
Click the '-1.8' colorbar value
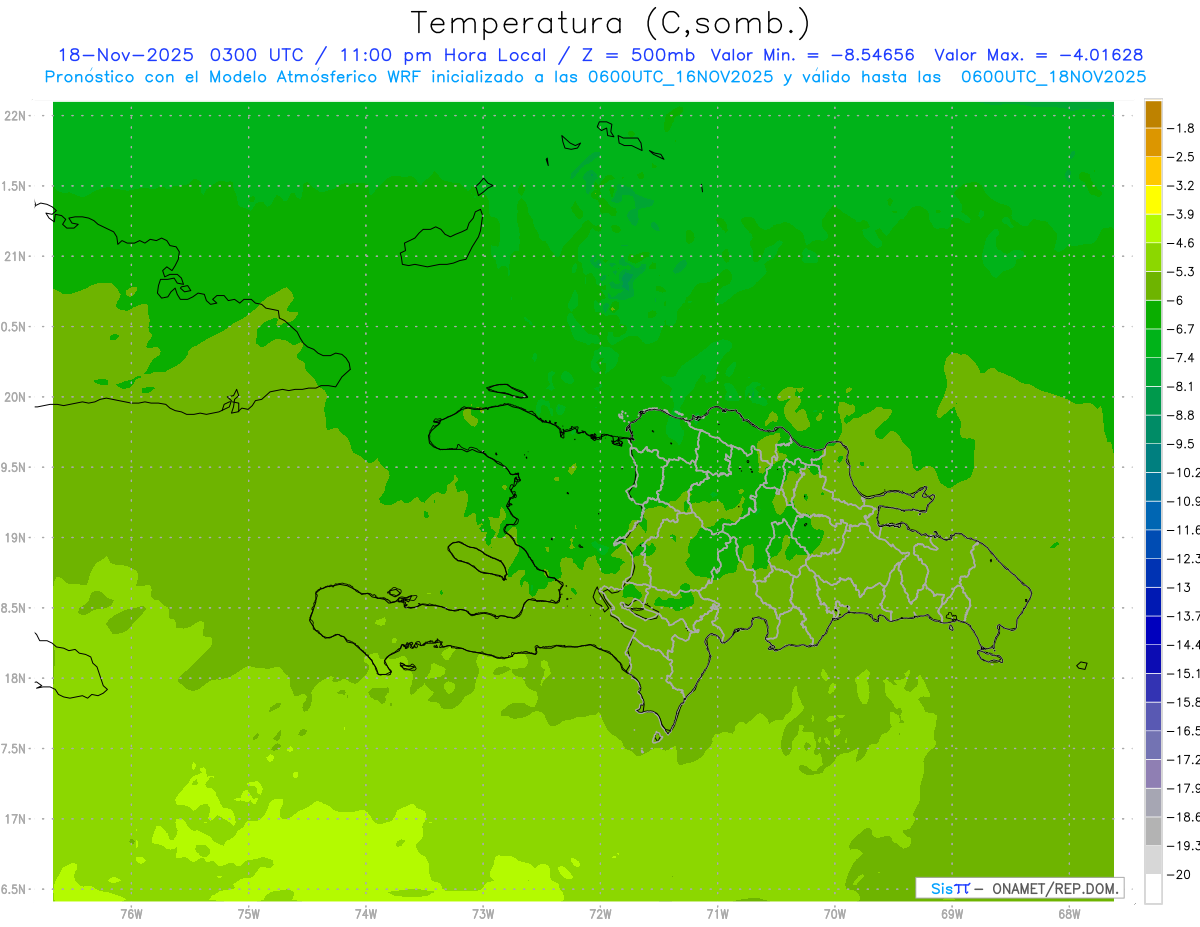click(x=1180, y=128)
